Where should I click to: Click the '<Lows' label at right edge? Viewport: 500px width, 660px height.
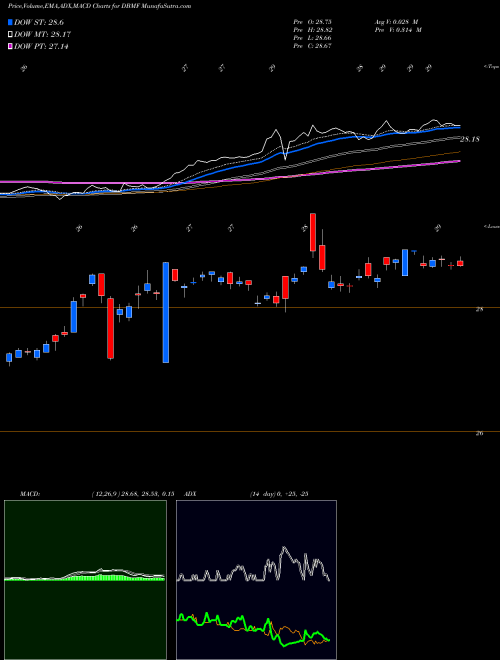[x=491, y=226]
